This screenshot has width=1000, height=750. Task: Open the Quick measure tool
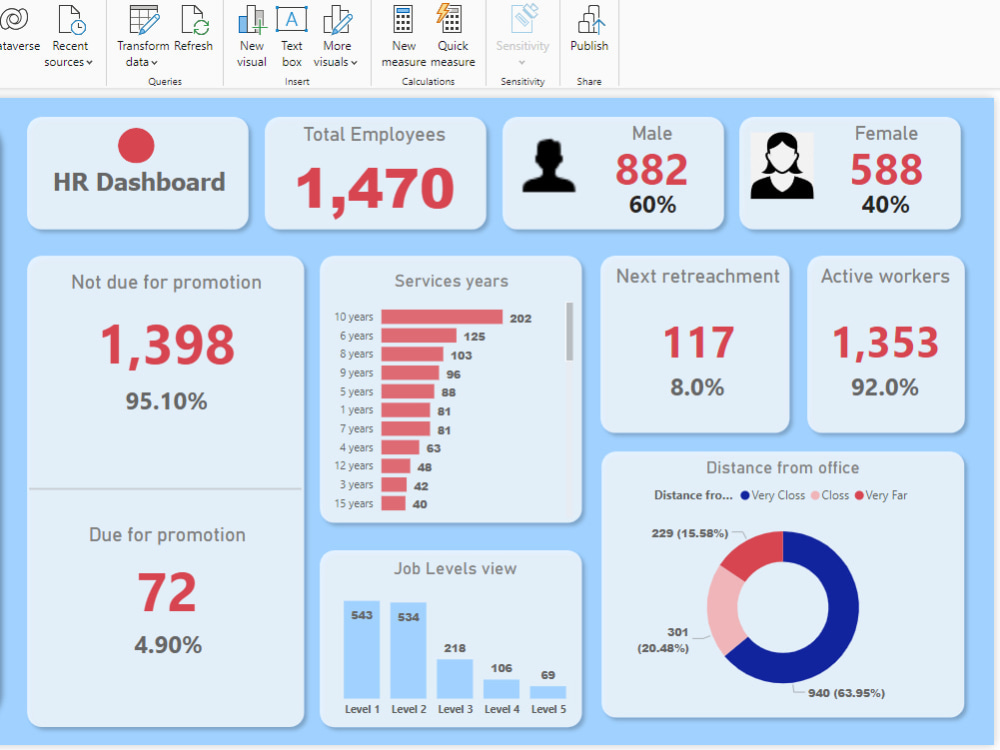coord(452,30)
